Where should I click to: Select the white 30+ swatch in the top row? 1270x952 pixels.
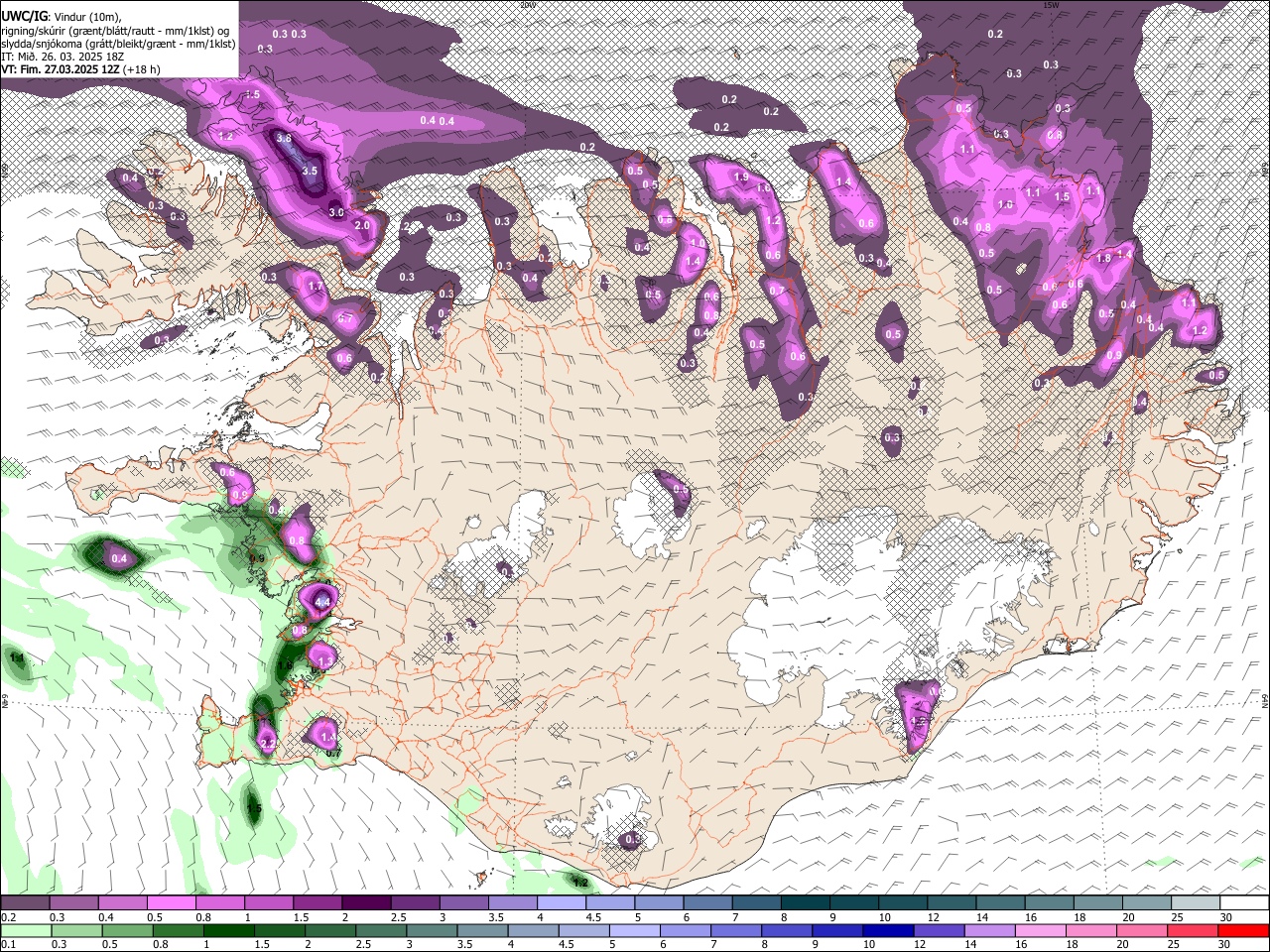click(x=1244, y=903)
